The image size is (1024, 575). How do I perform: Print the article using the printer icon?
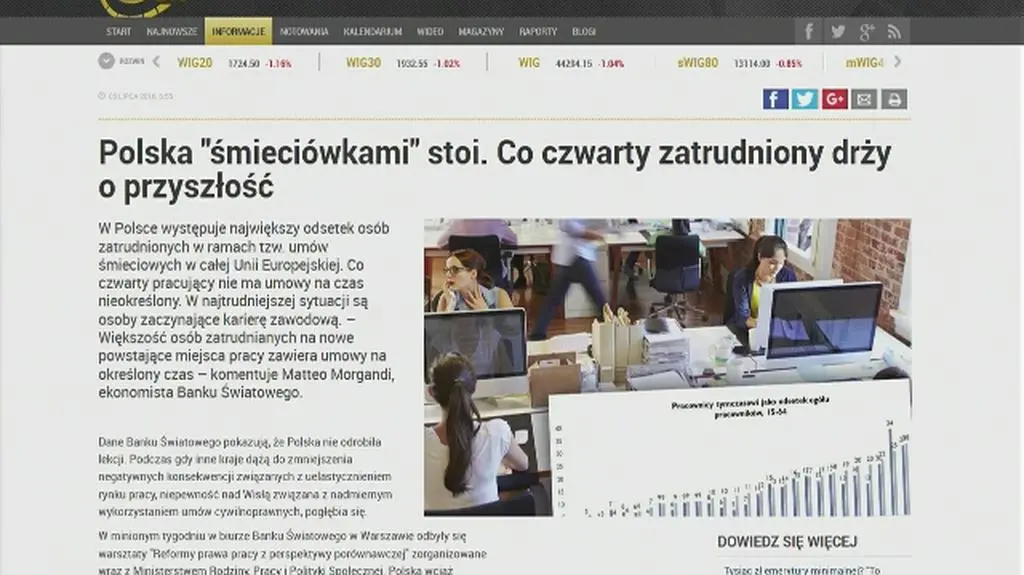(x=894, y=99)
